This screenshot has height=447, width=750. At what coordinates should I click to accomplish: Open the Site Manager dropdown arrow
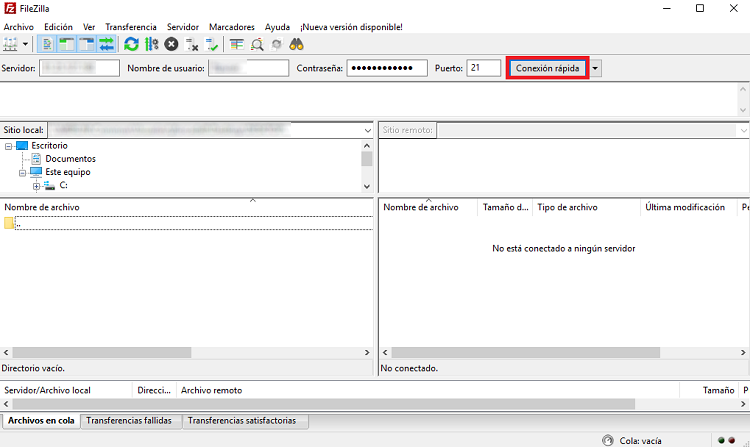pyautogui.click(x=25, y=44)
